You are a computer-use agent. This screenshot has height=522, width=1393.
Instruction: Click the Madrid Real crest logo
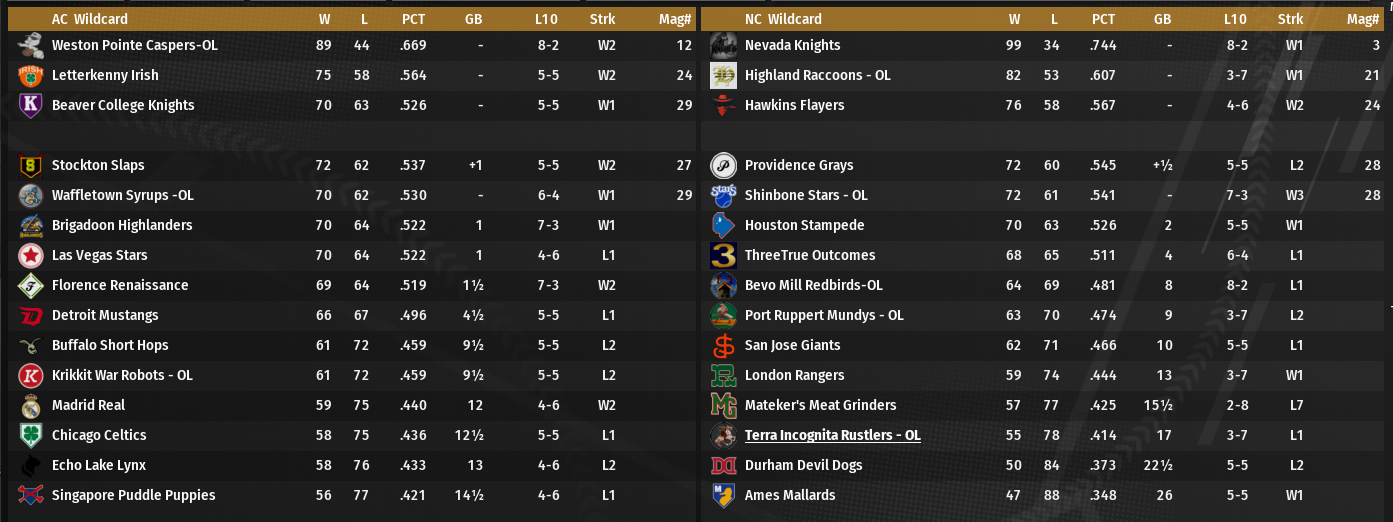click(30, 405)
